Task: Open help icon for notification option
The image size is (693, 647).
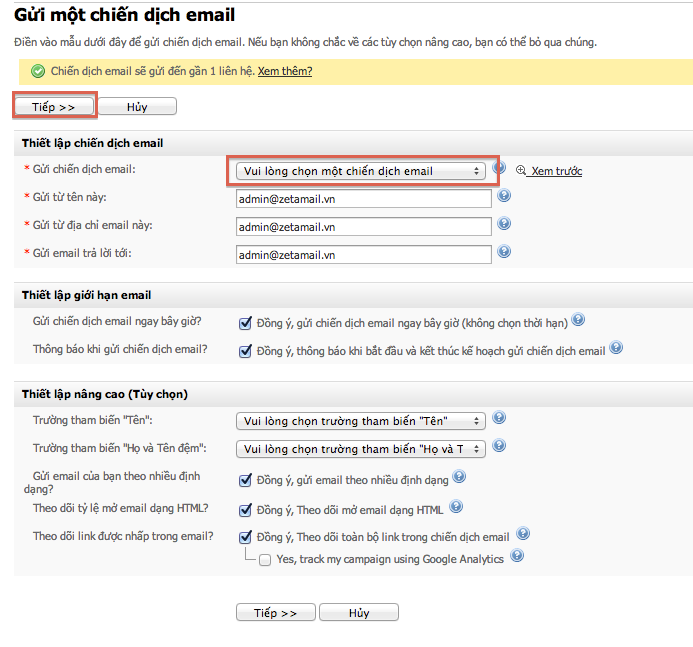Action: [616, 348]
